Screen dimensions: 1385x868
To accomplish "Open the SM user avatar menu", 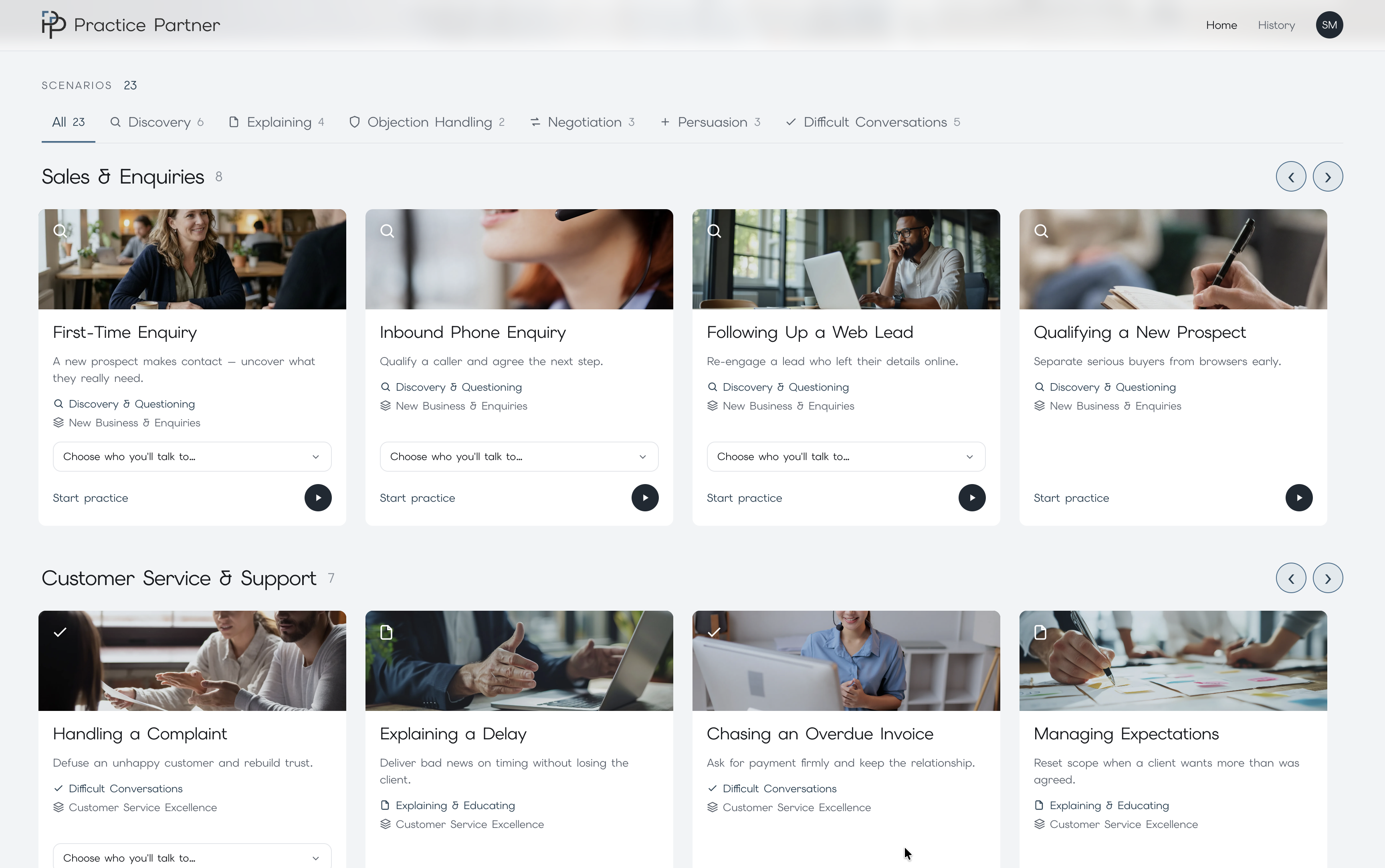I will tap(1329, 25).
